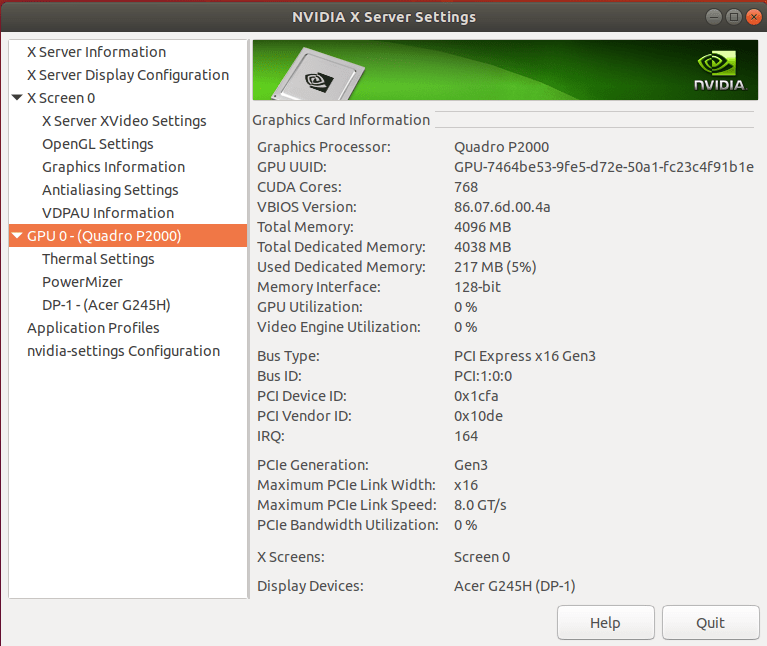Viewport: 767px width, 646px height.
Task: Open nvidia-settings Configuration page
Action: click(x=123, y=351)
